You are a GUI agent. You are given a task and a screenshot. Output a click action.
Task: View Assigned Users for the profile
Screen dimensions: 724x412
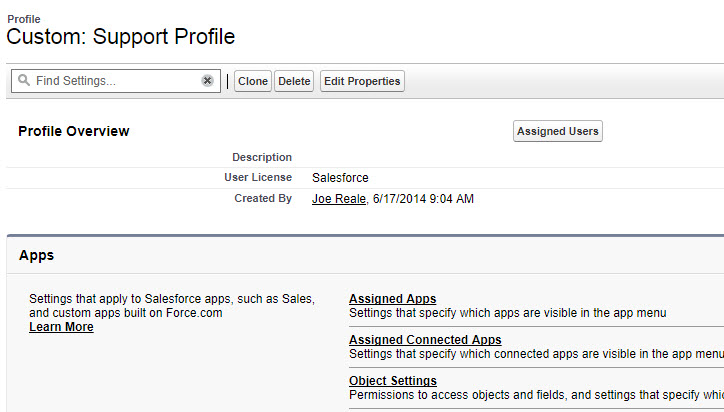coord(558,131)
